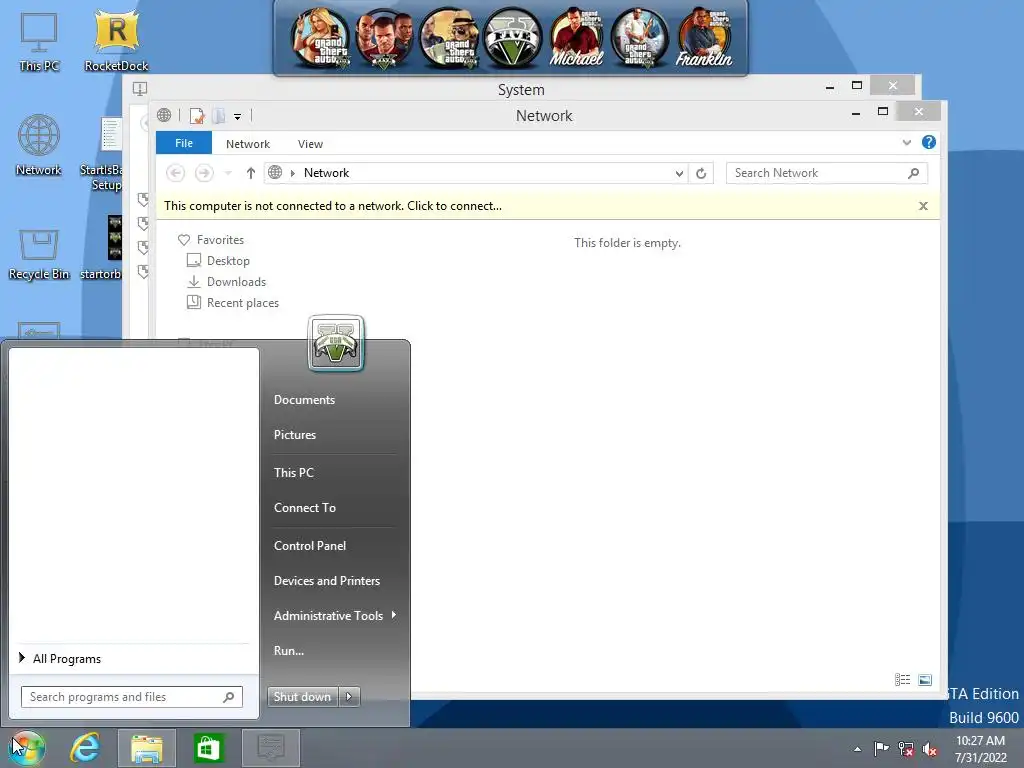Click the breadcrumb arrow before Network
The height and width of the screenshot is (768, 1024).
tap(293, 173)
